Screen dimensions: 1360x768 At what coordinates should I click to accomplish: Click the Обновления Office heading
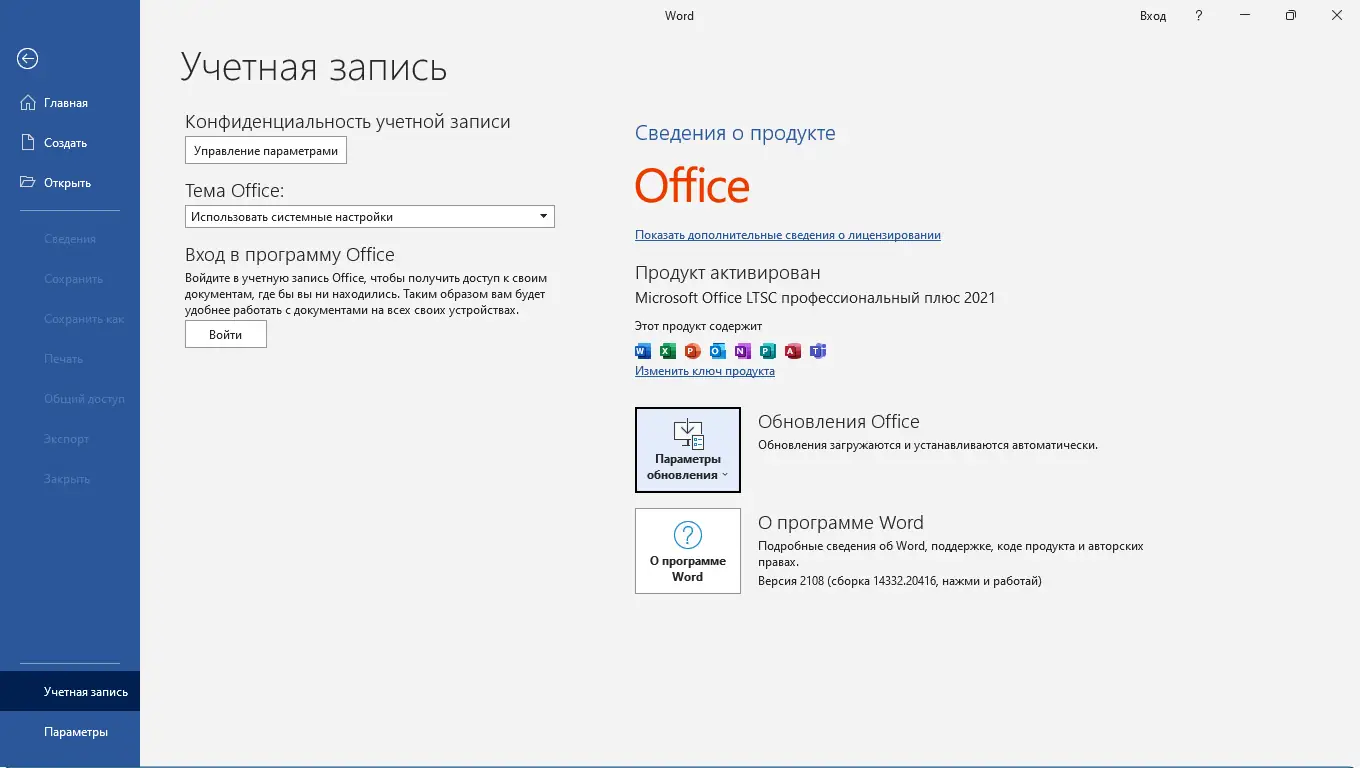point(839,422)
